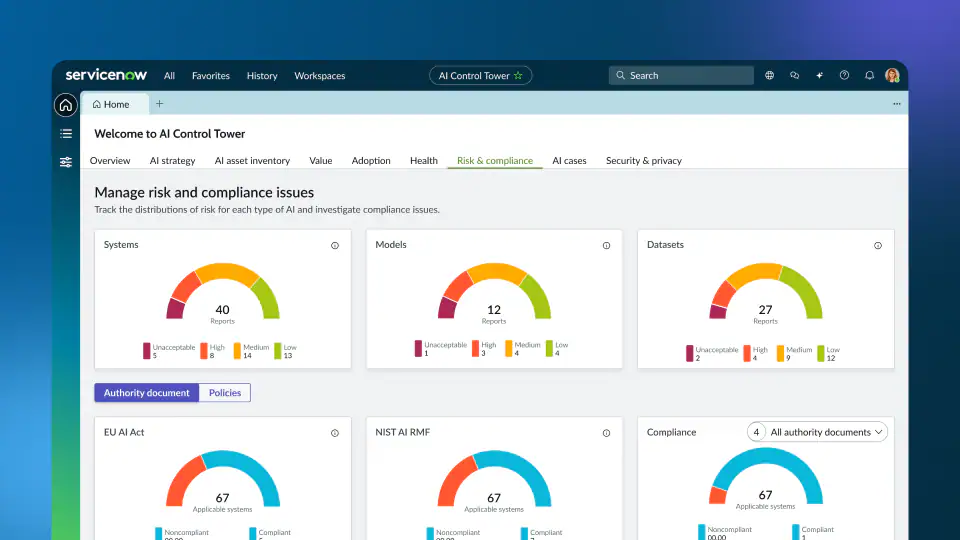Expand the All authority documents dropdown

pos(827,432)
